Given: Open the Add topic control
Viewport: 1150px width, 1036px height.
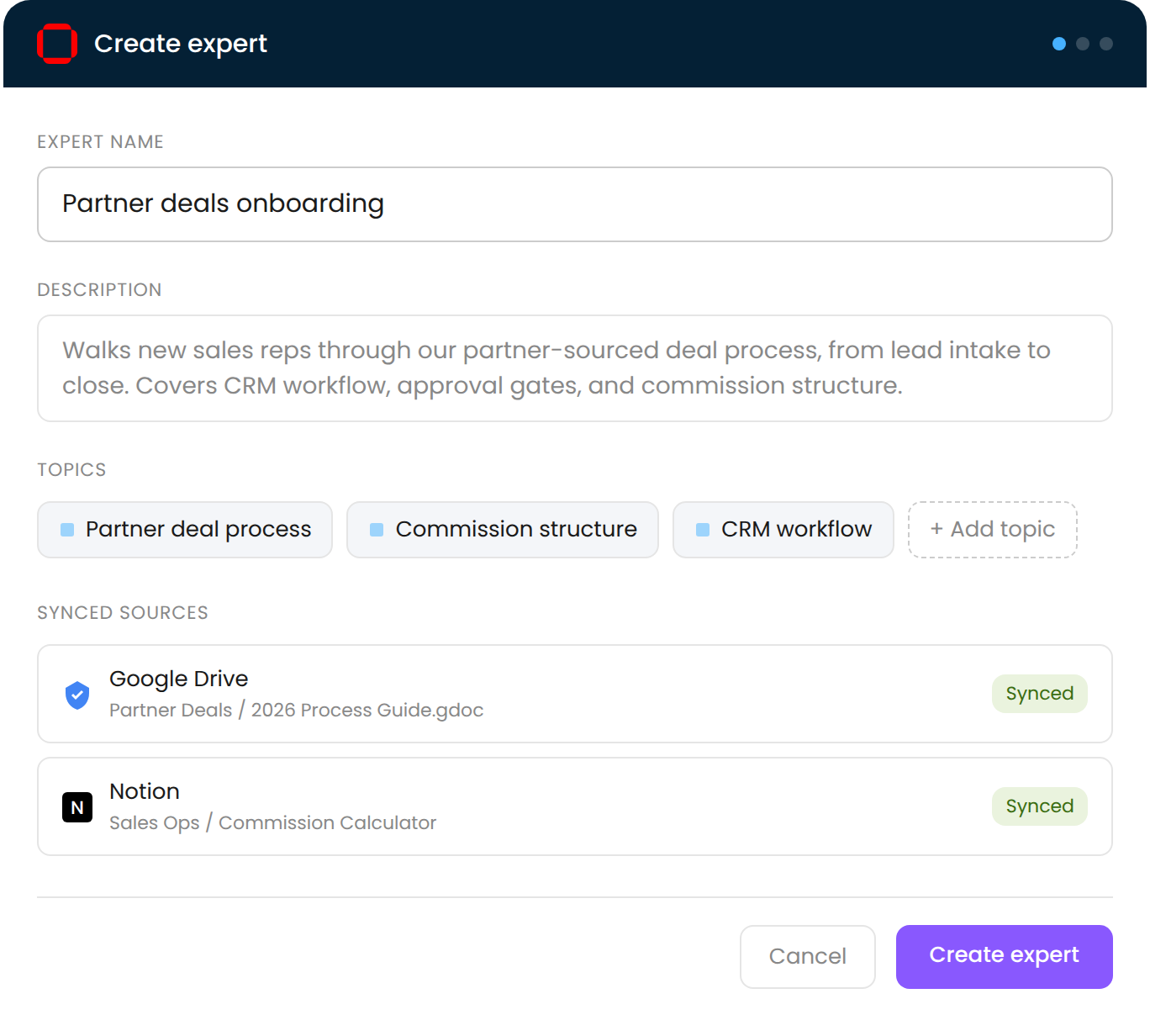Looking at the screenshot, I should 992,529.
